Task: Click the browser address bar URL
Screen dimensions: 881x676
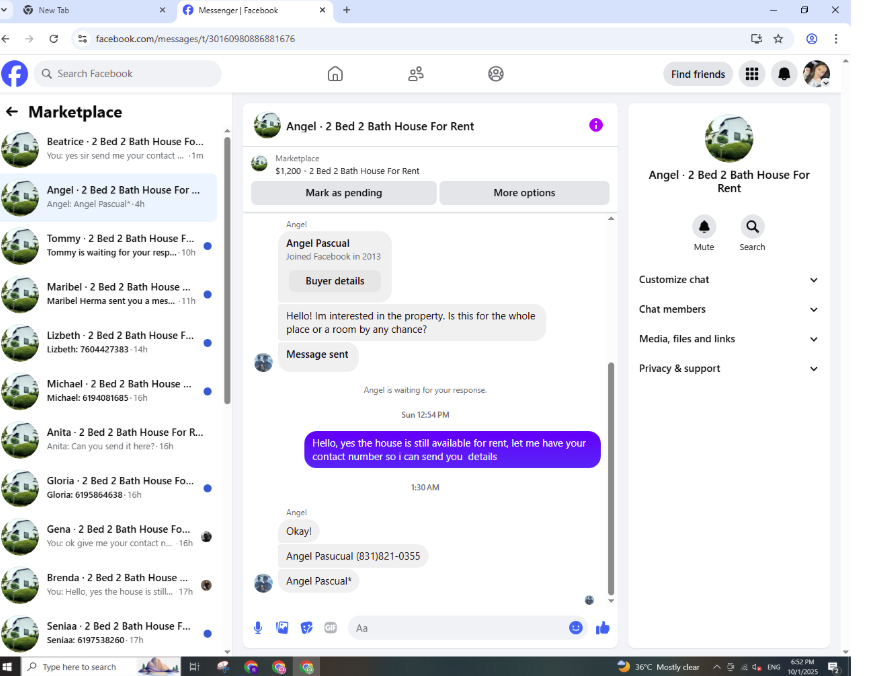Action: tap(195, 39)
